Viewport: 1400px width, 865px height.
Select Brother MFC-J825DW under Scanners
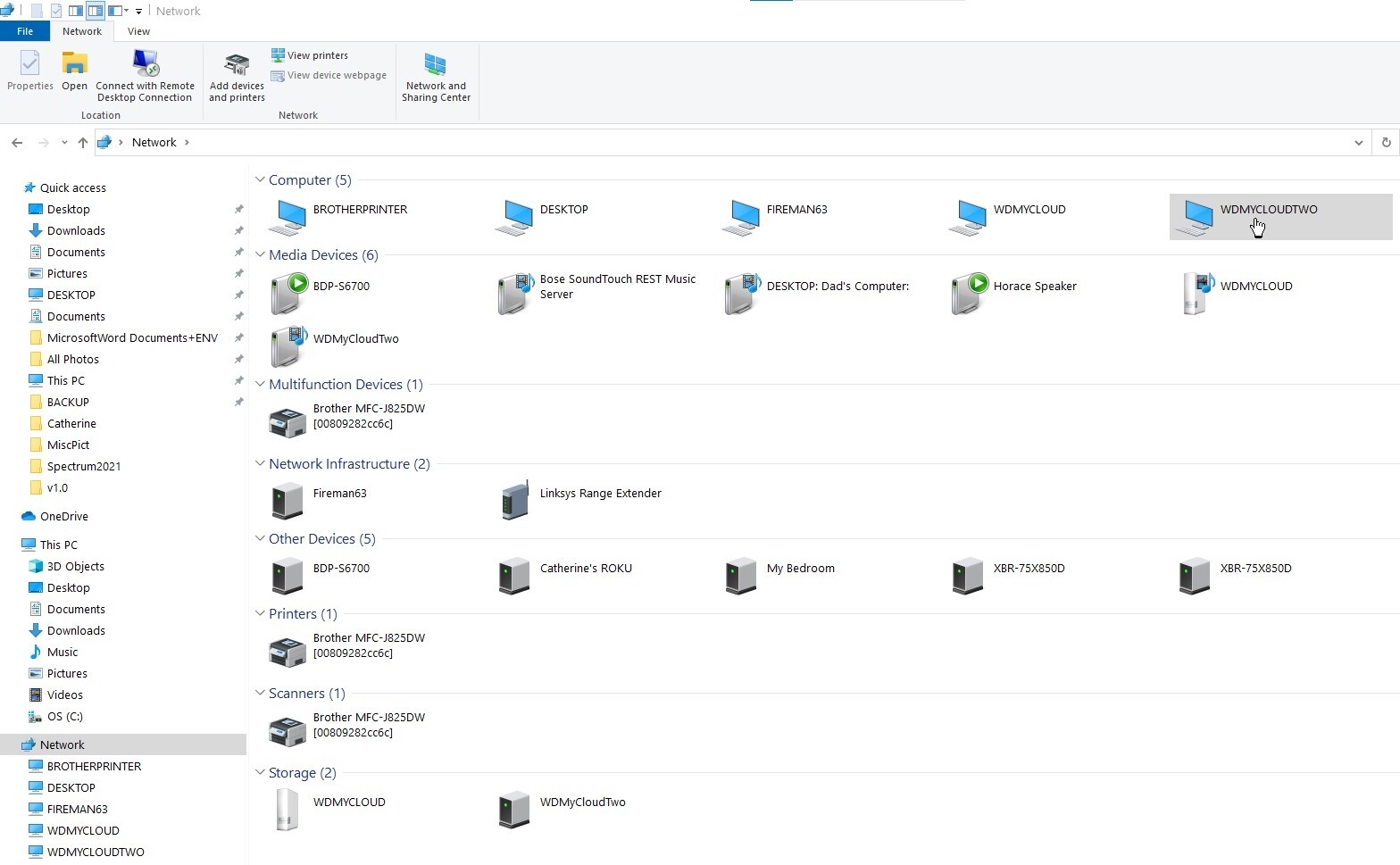347,730
